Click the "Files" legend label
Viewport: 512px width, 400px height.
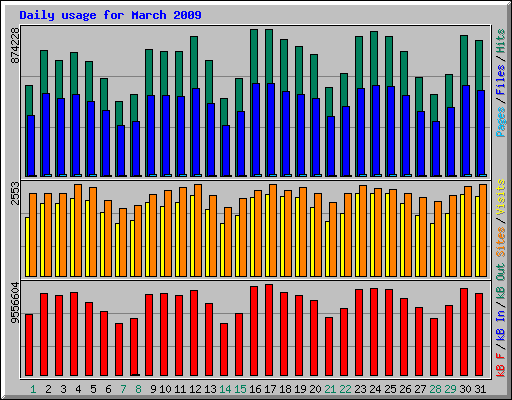coord(501,80)
